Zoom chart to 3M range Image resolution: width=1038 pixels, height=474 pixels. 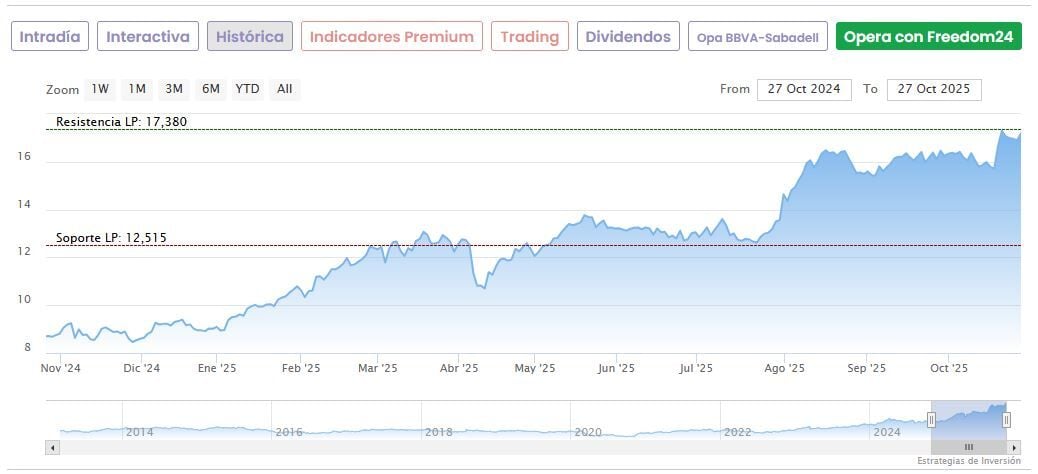[x=174, y=89]
